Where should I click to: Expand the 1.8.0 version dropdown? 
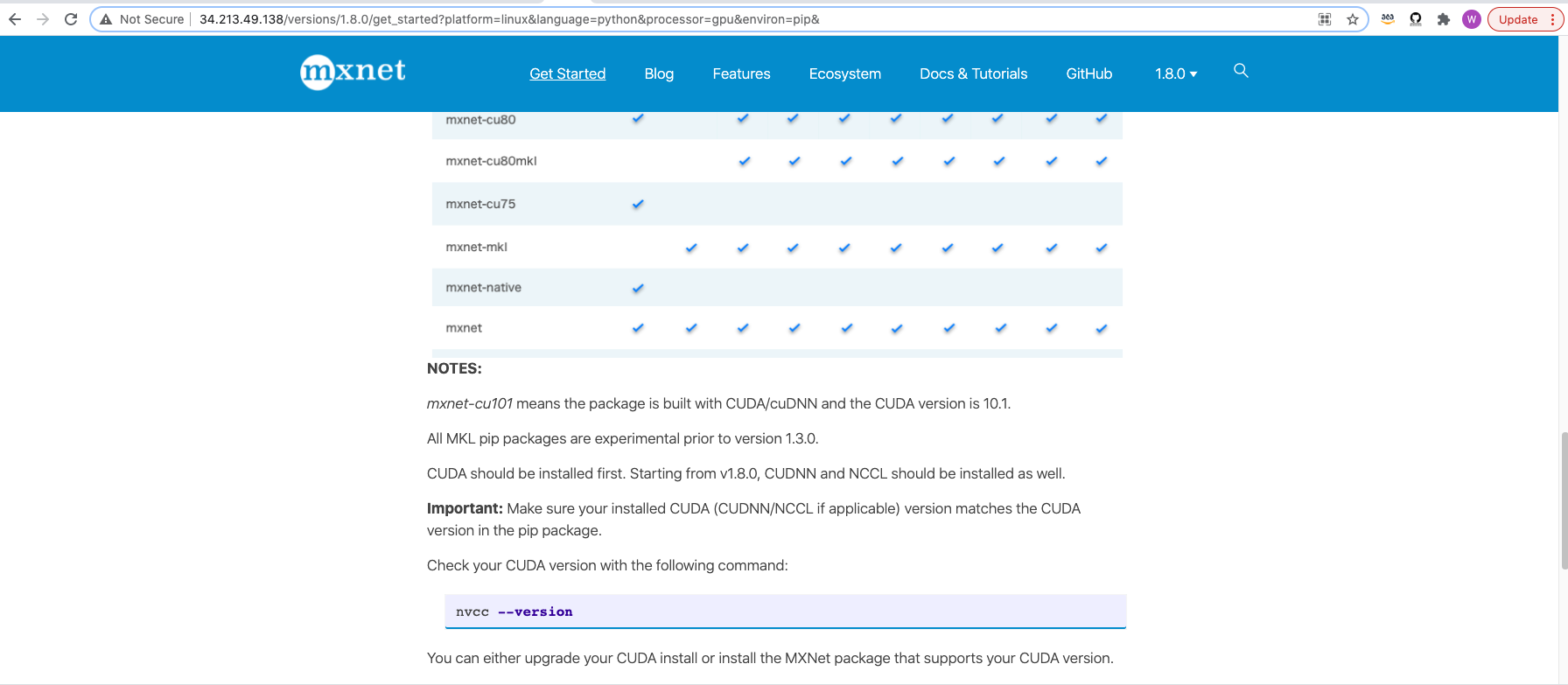pyautogui.click(x=1175, y=74)
